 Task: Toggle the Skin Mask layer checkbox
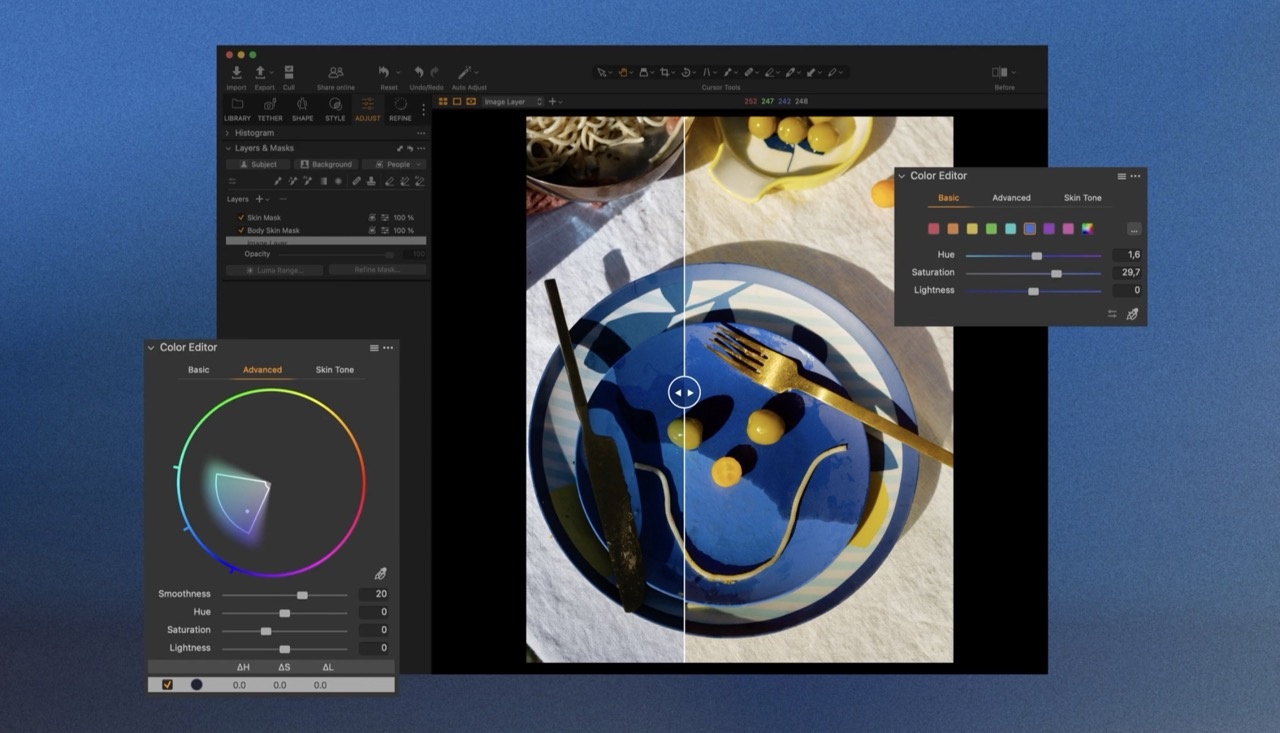point(241,218)
